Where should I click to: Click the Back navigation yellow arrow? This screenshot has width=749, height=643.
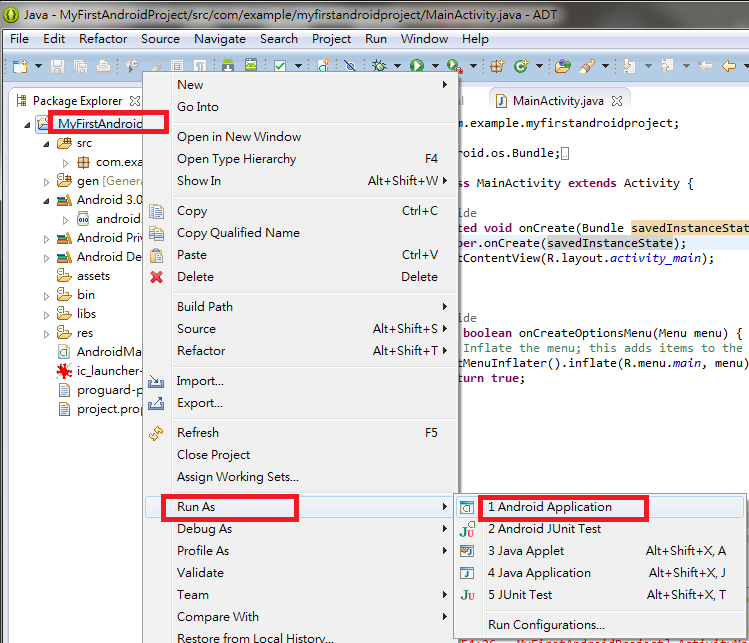[728, 66]
